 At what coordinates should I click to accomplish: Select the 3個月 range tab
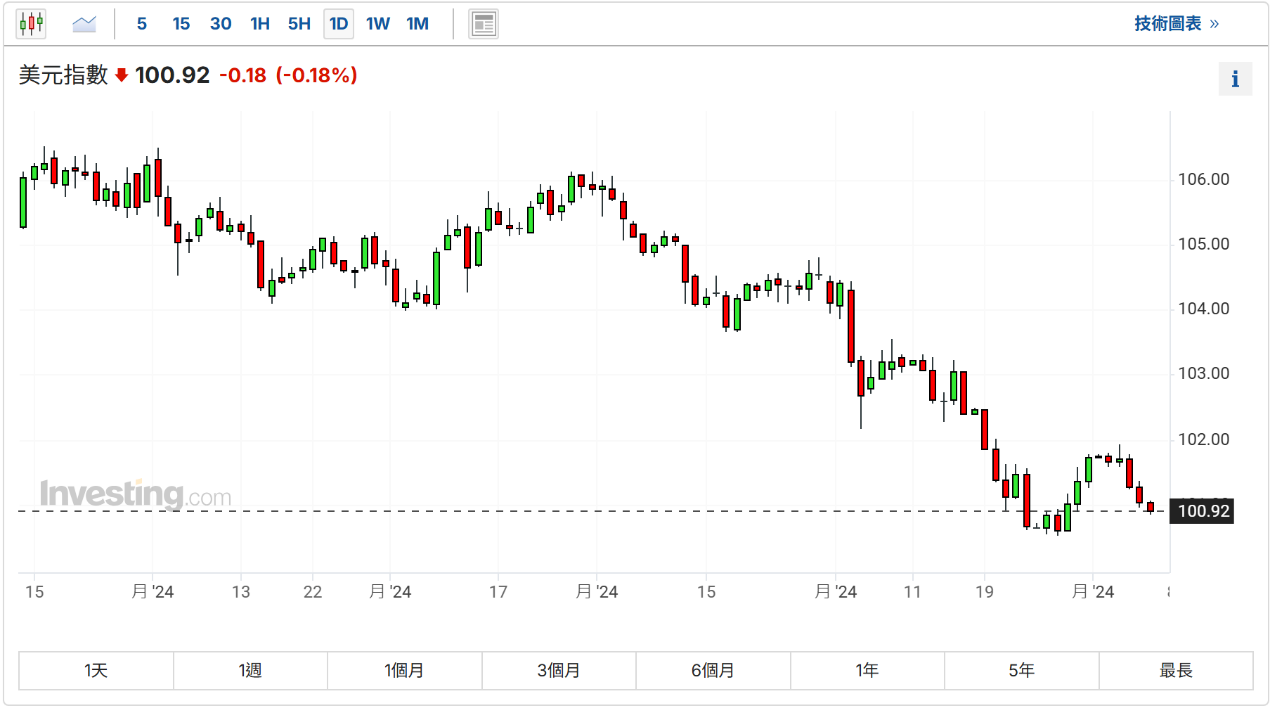(x=559, y=670)
